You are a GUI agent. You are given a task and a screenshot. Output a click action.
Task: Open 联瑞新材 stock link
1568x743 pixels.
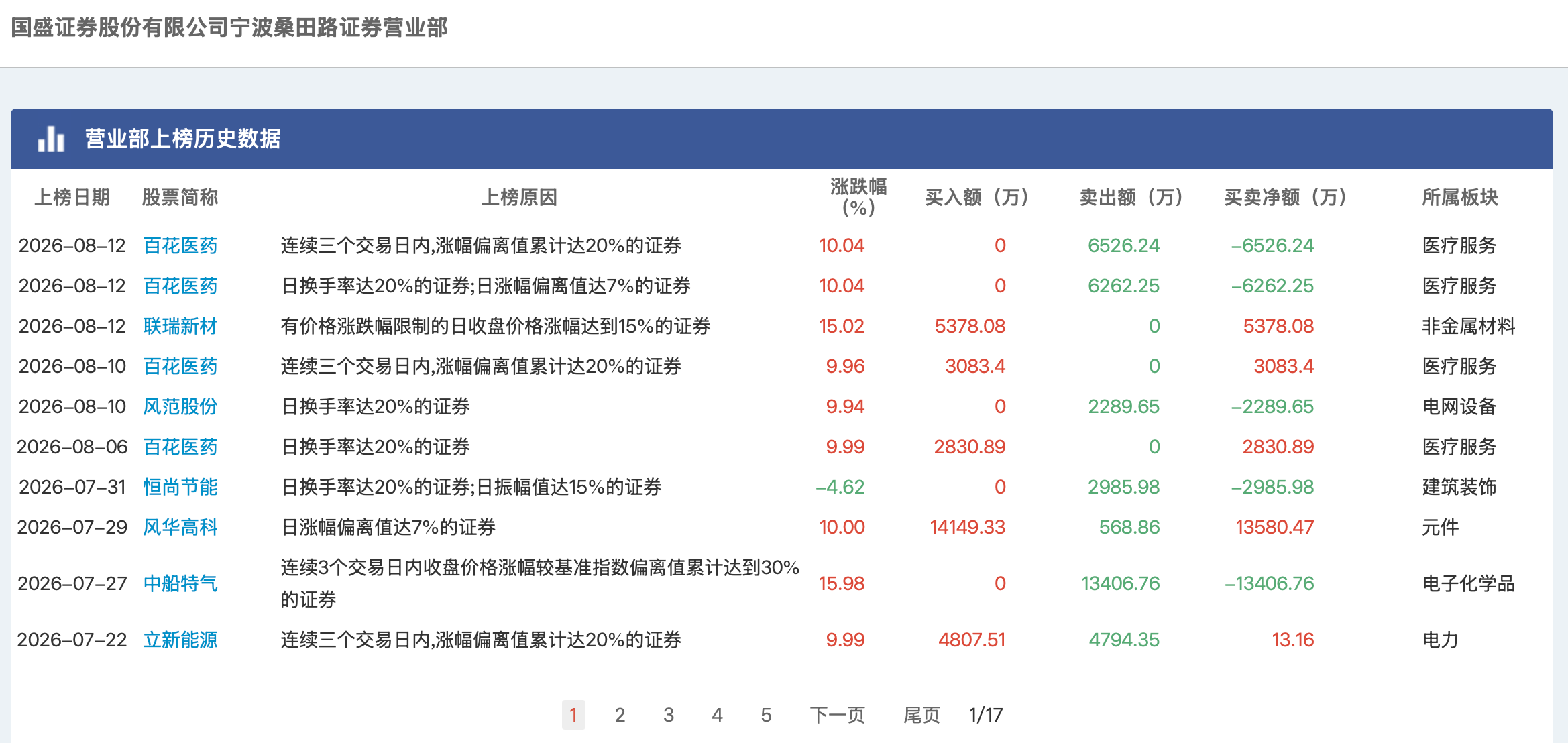point(180,326)
